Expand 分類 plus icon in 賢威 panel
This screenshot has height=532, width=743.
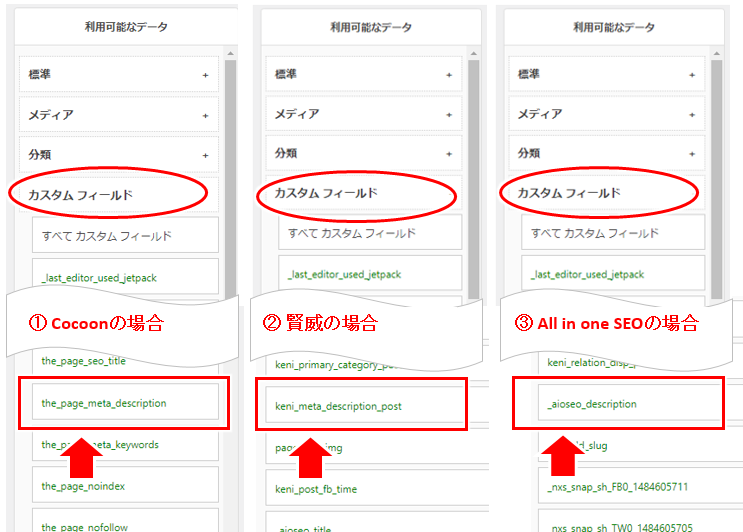tap(449, 154)
